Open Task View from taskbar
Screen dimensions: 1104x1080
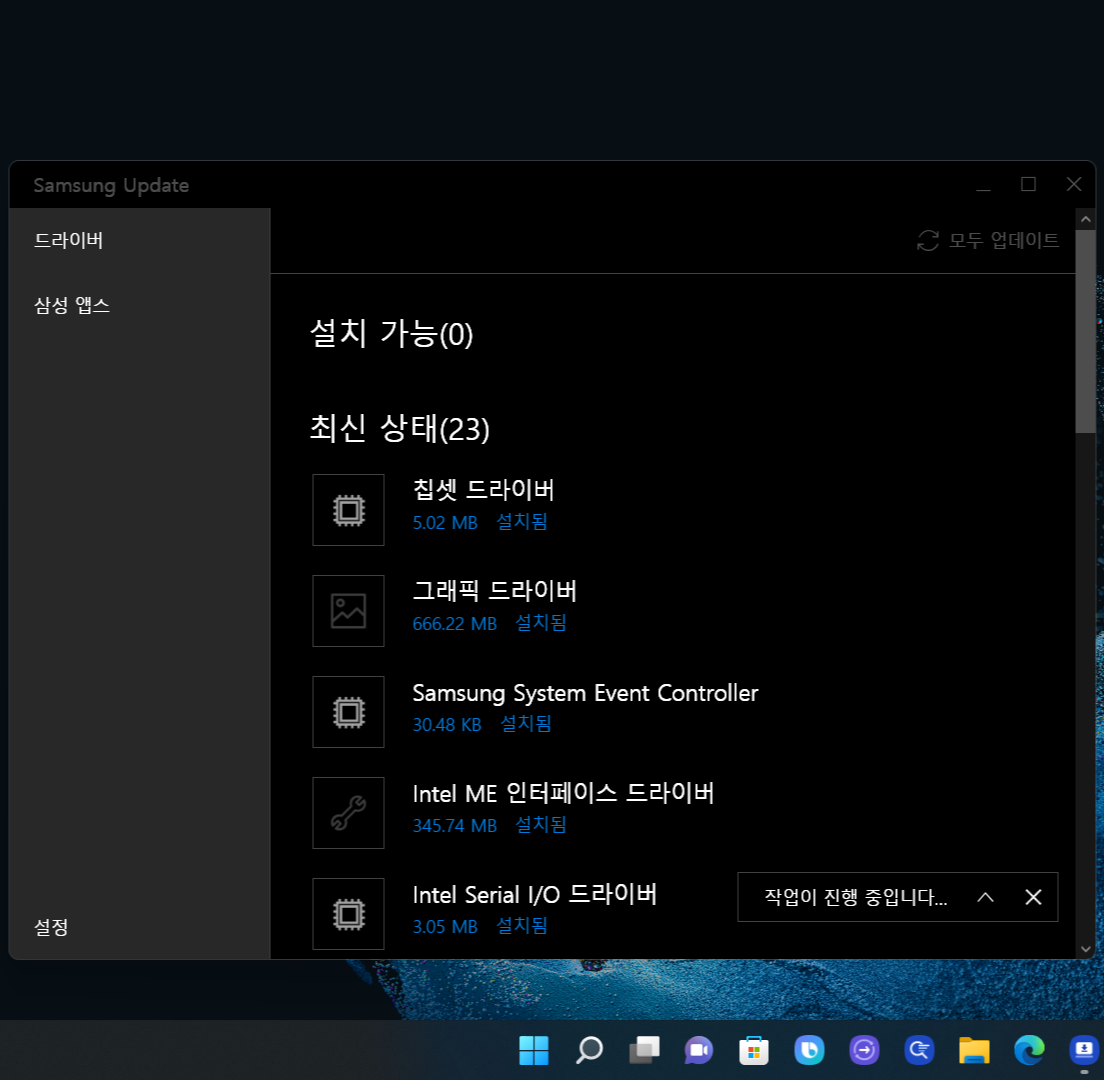tap(644, 1050)
